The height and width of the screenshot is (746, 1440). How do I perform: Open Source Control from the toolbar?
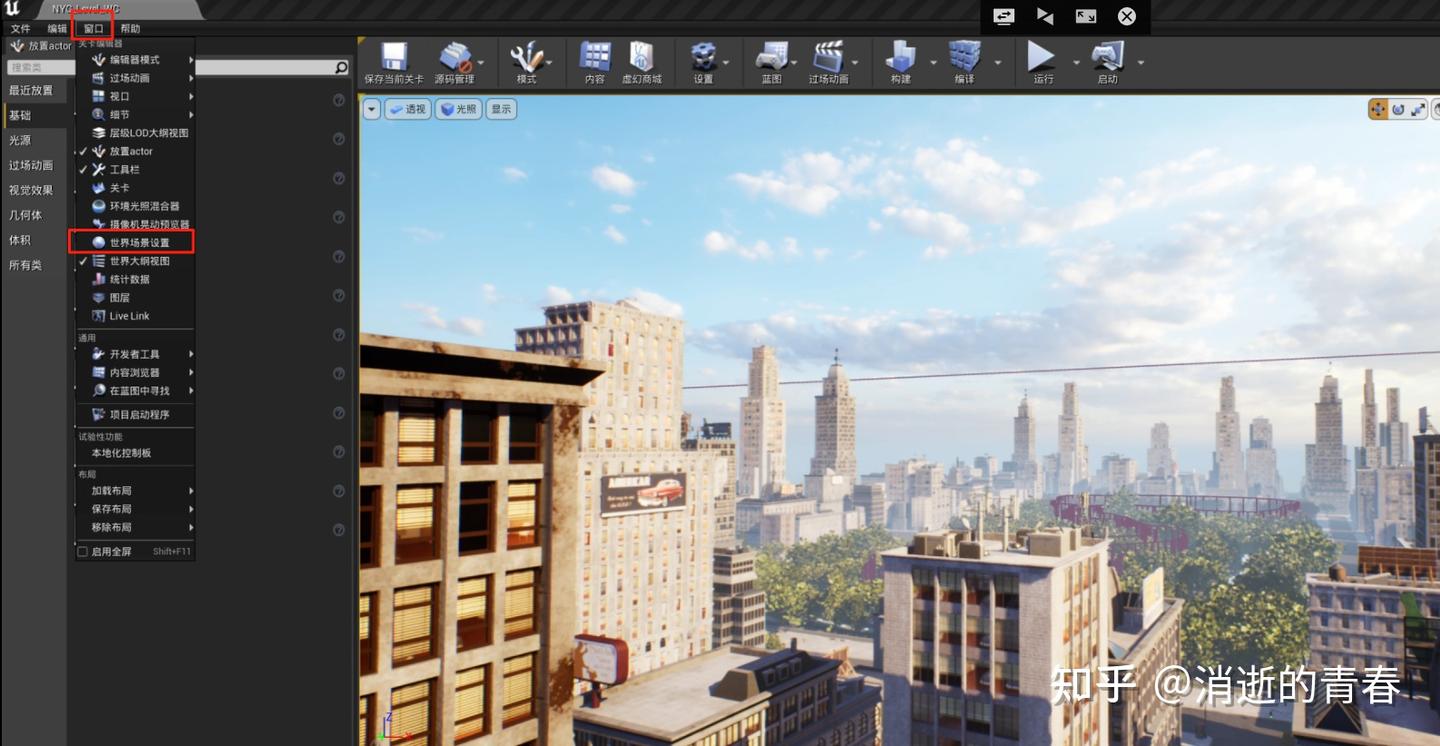pos(455,62)
